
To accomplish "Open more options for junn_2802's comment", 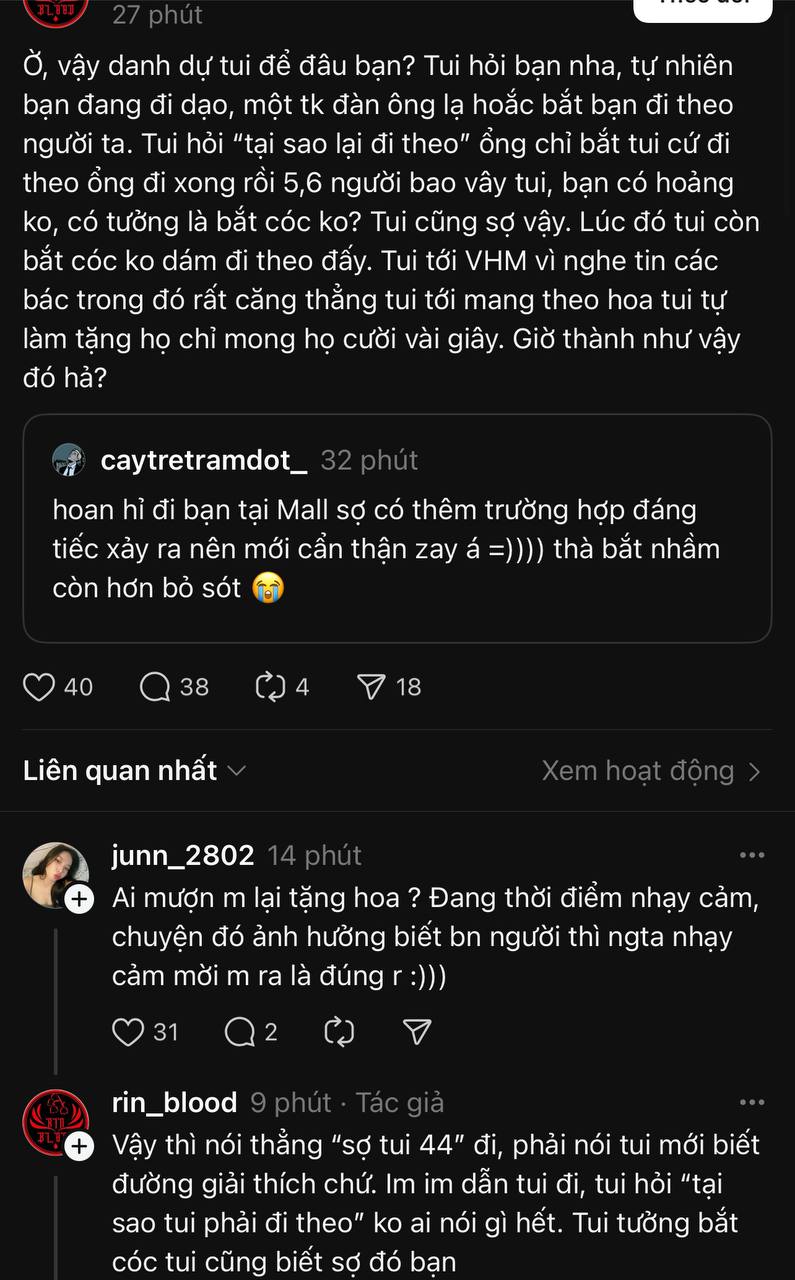I will tap(751, 856).
